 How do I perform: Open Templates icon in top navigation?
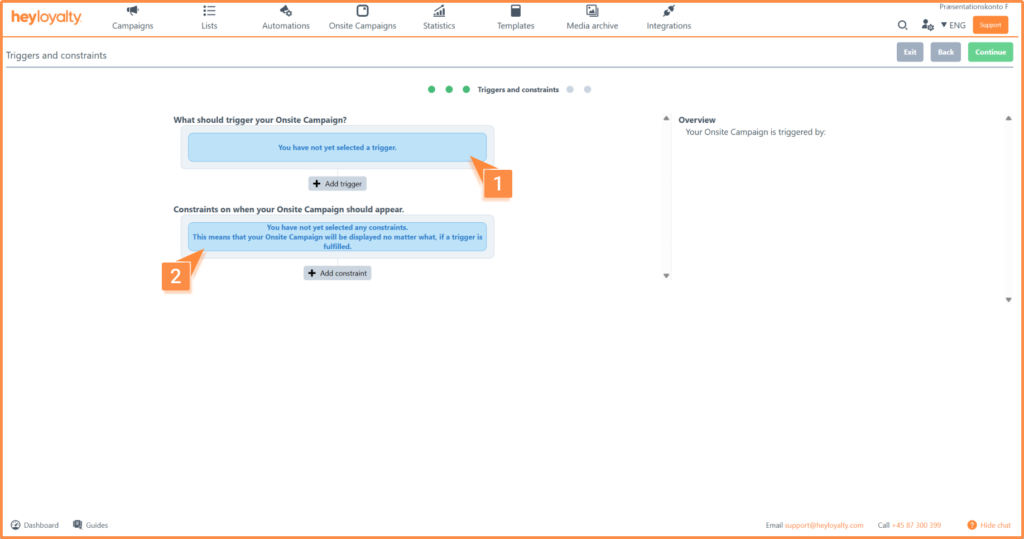[x=515, y=11]
